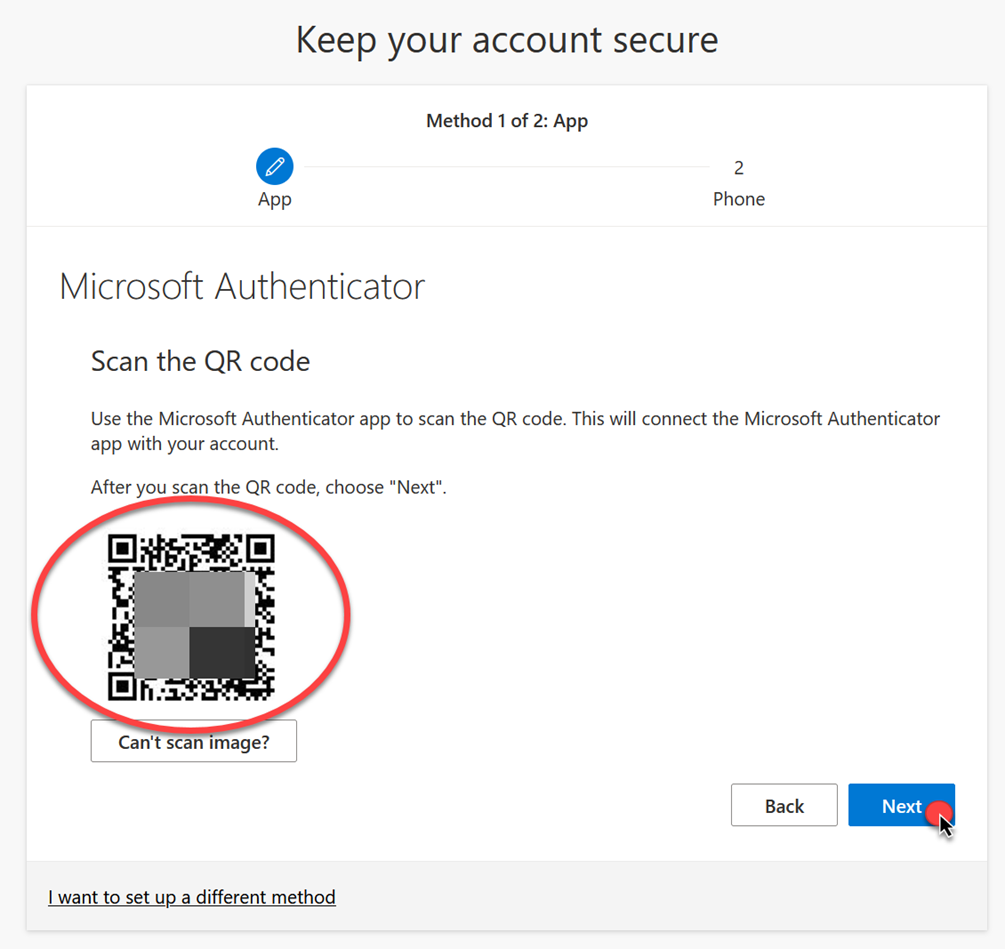Image resolution: width=1005 pixels, height=949 pixels.
Task: Open the "Can't scan image?" option
Action: 194,742
